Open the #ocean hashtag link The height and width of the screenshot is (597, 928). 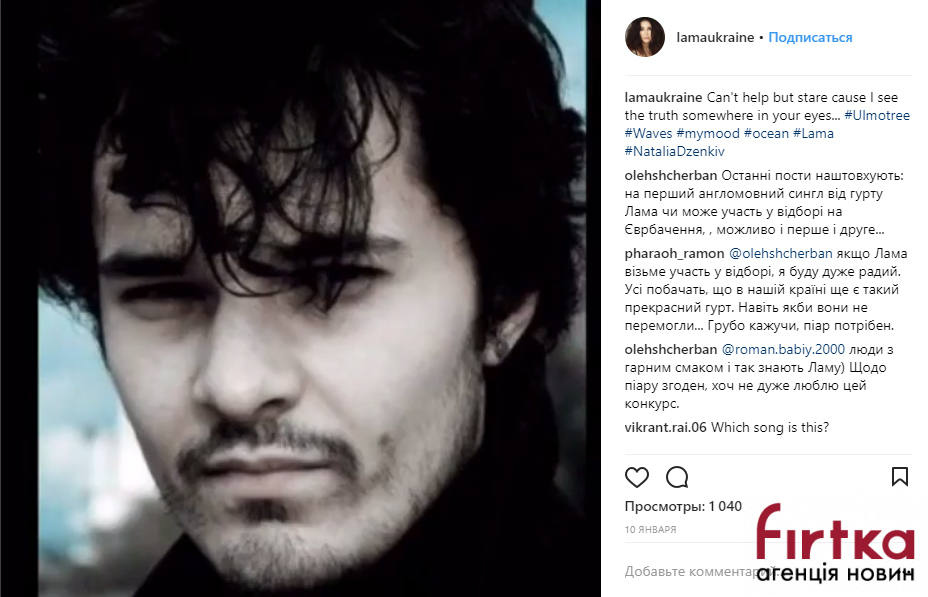pyautogui.click(x=766, y=133)
